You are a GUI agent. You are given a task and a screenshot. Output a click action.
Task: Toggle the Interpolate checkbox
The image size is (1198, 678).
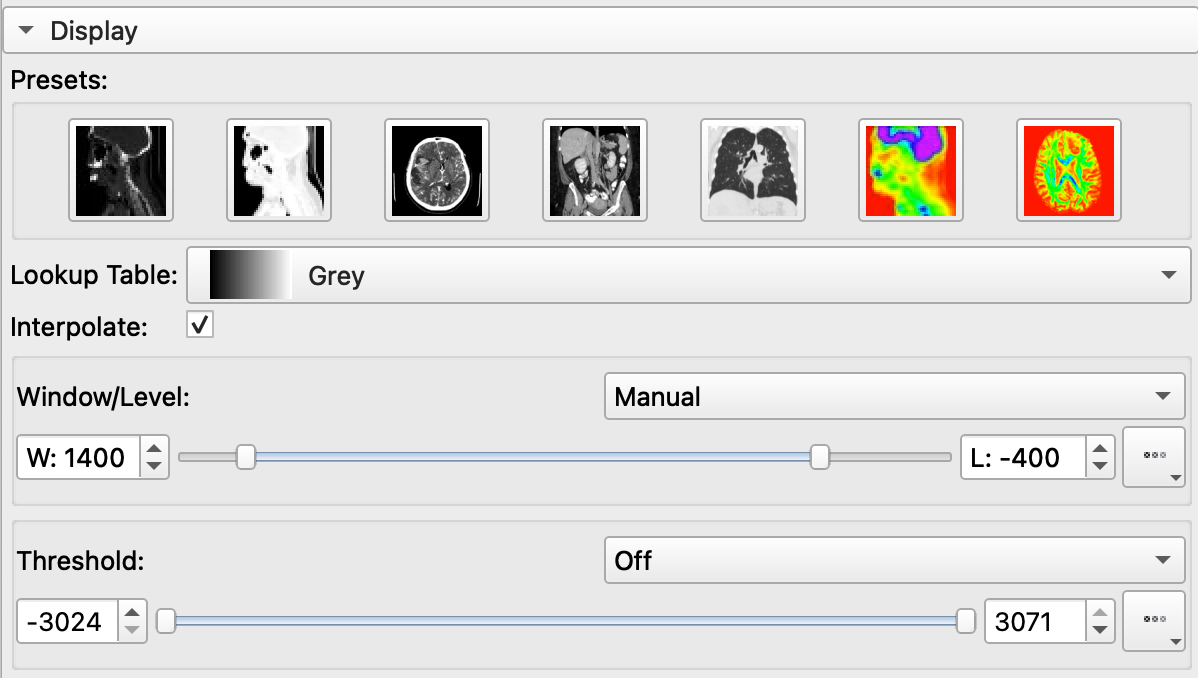(199, 325)
